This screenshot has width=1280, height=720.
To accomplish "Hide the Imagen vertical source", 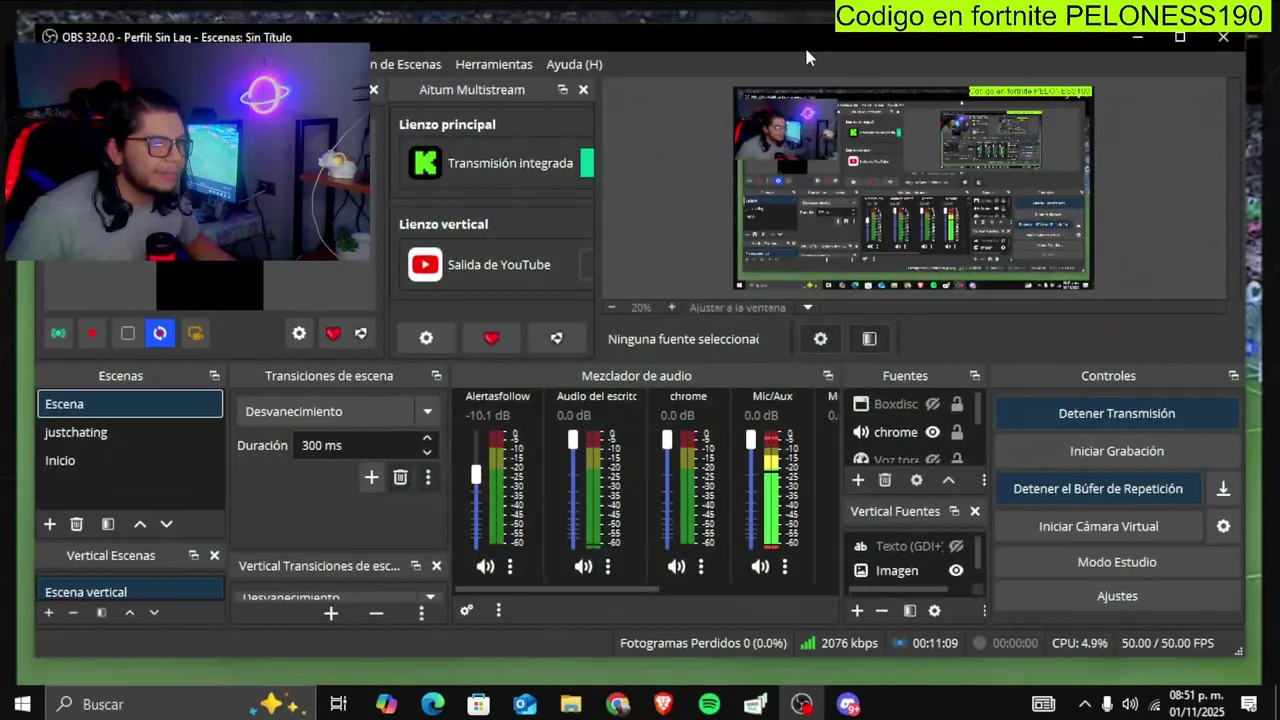I will pos(956,570).
